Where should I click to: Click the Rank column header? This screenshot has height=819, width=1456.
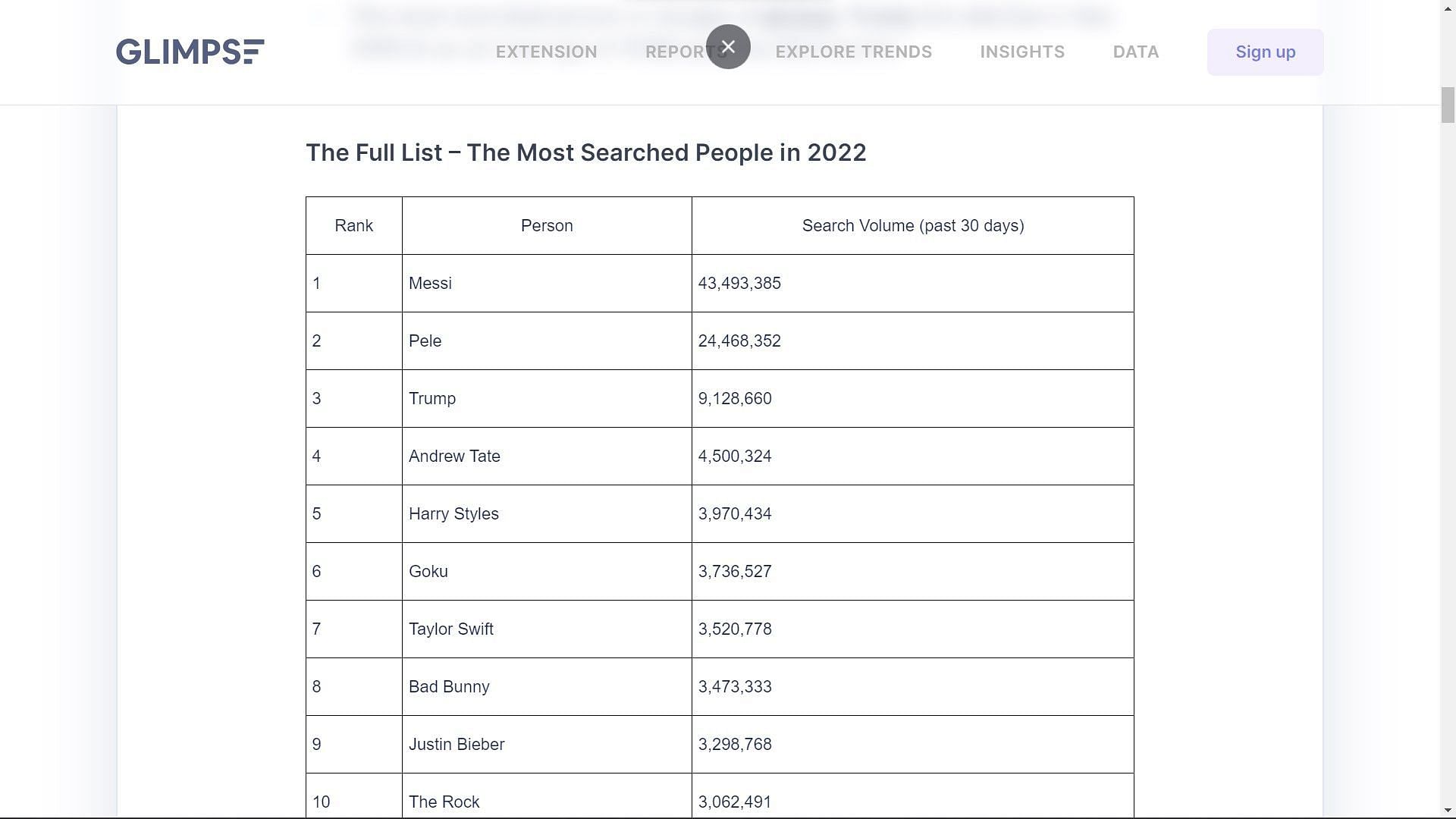[354, 226]
